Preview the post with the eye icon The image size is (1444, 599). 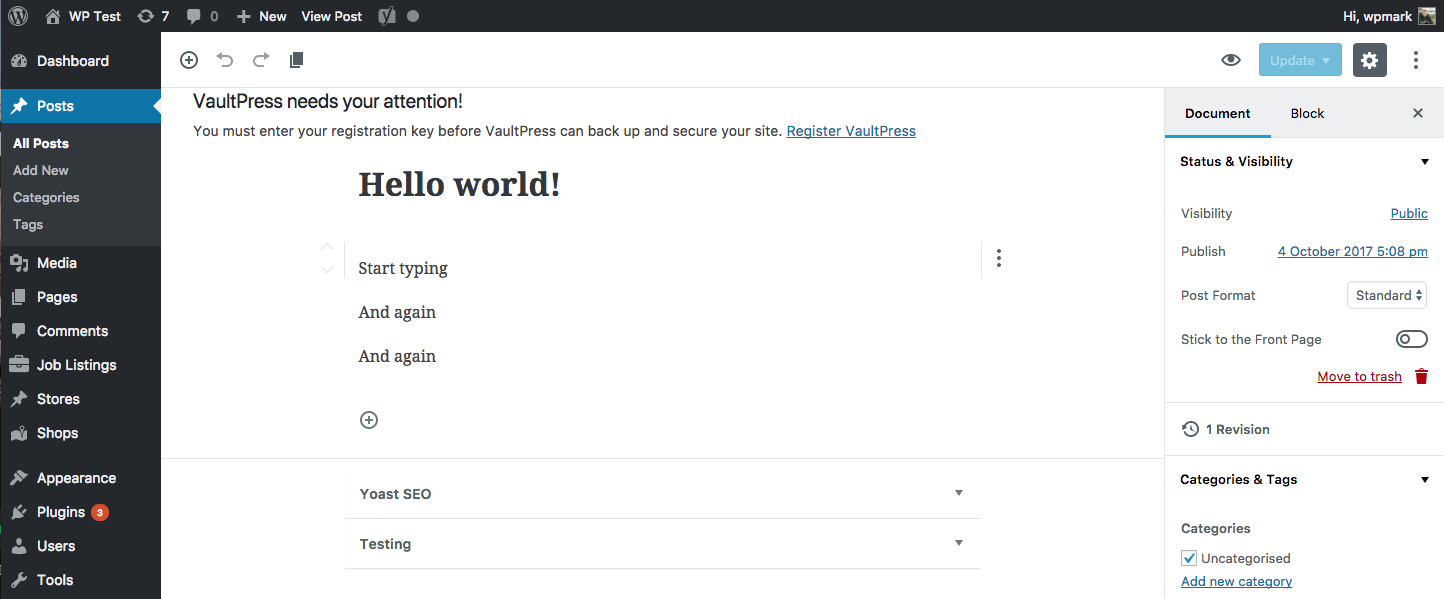click(1231, 60)
